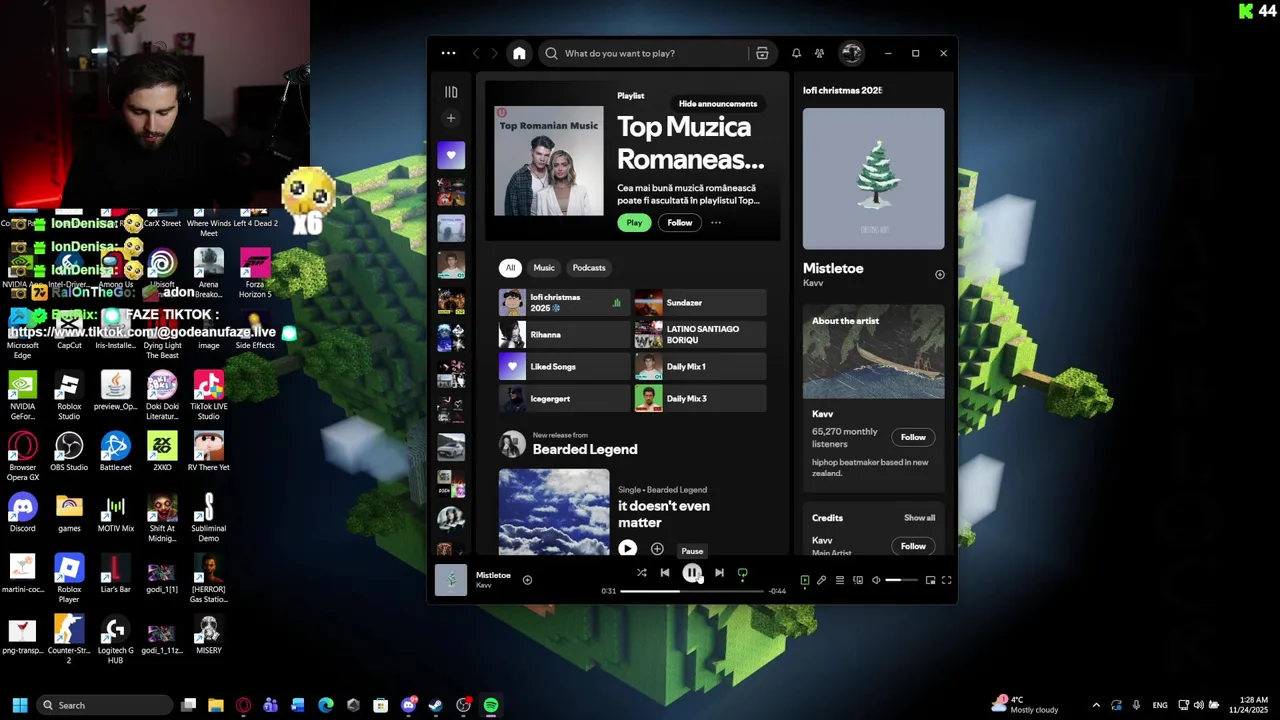
Task: Open the Spotify three-dots main menu
Action: (x=448, y=53)
